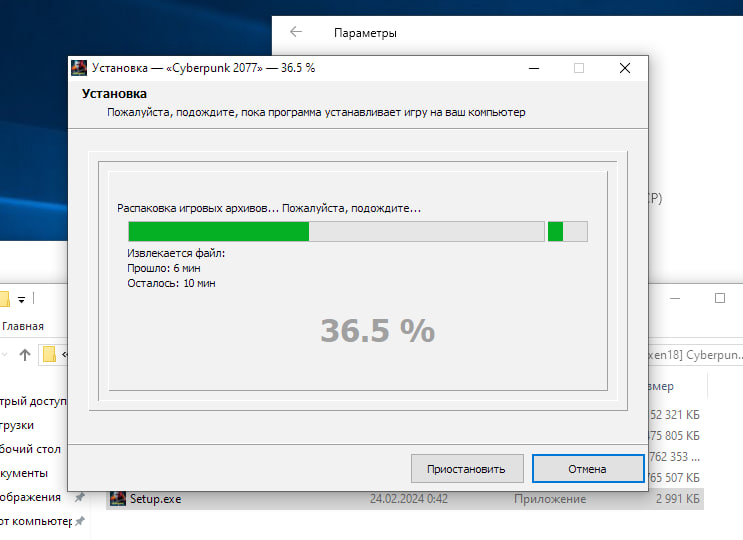Click the 2 991 КБ size cell
This screenshot has height=540, width=743.
tap(678, 499)
